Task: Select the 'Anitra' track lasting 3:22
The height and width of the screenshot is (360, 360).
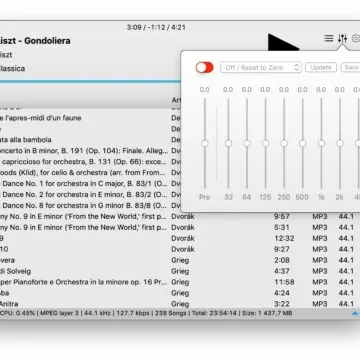Action: pos(180,304)
